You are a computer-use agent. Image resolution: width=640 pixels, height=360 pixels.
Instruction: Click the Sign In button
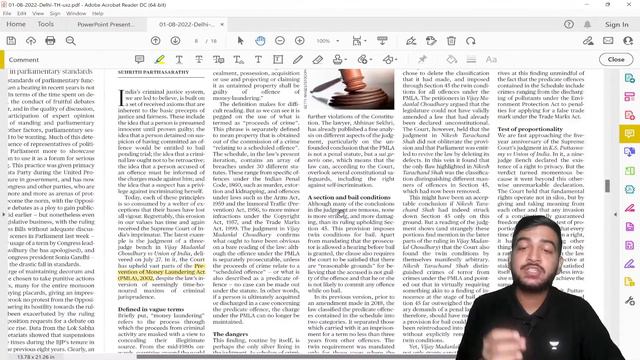(616, 24)
